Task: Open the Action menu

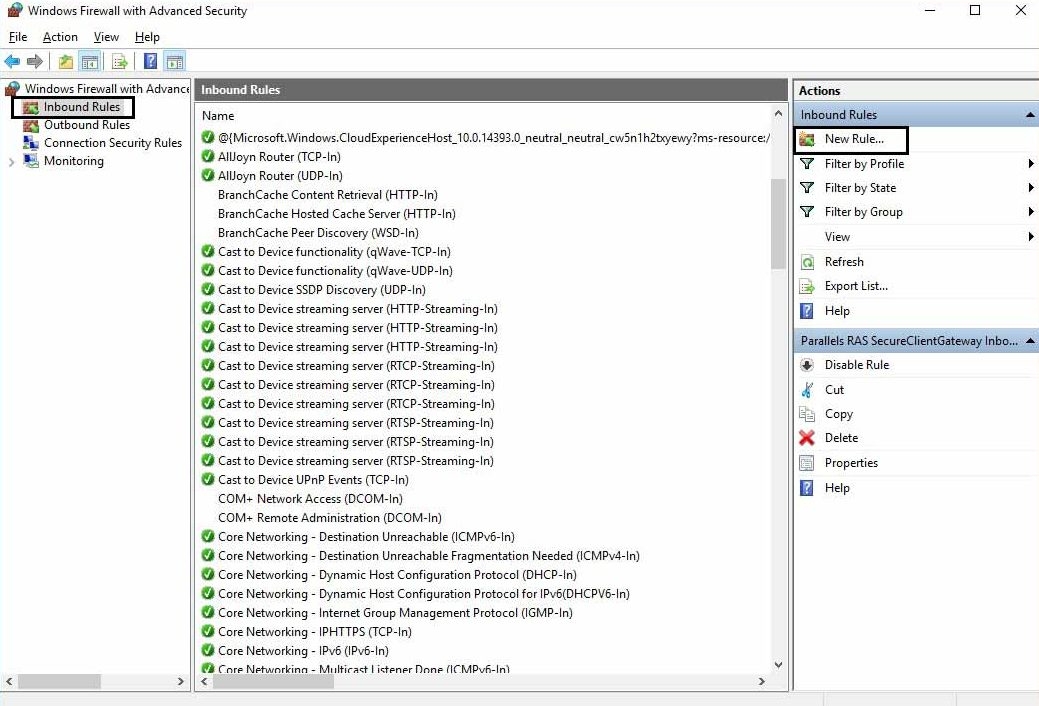Action: pos(60,36)
